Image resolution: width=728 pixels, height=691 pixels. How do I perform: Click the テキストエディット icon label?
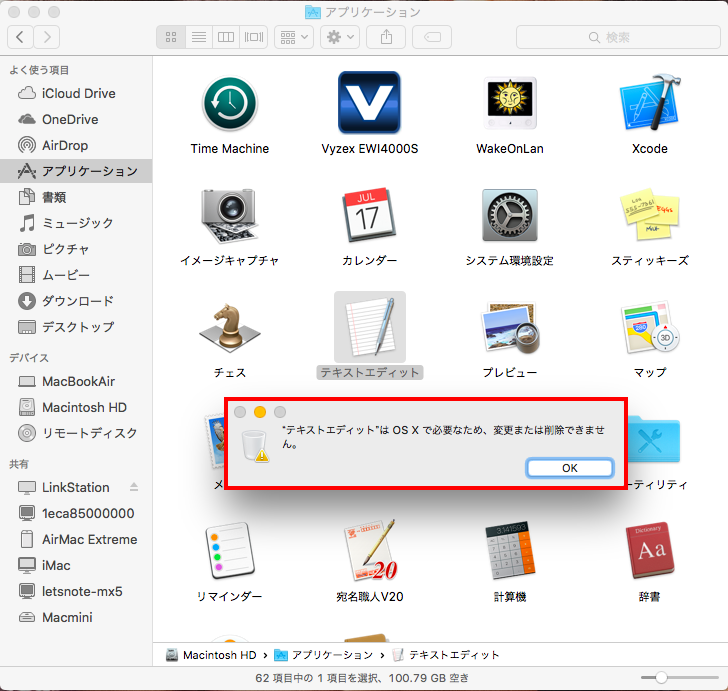370,372
